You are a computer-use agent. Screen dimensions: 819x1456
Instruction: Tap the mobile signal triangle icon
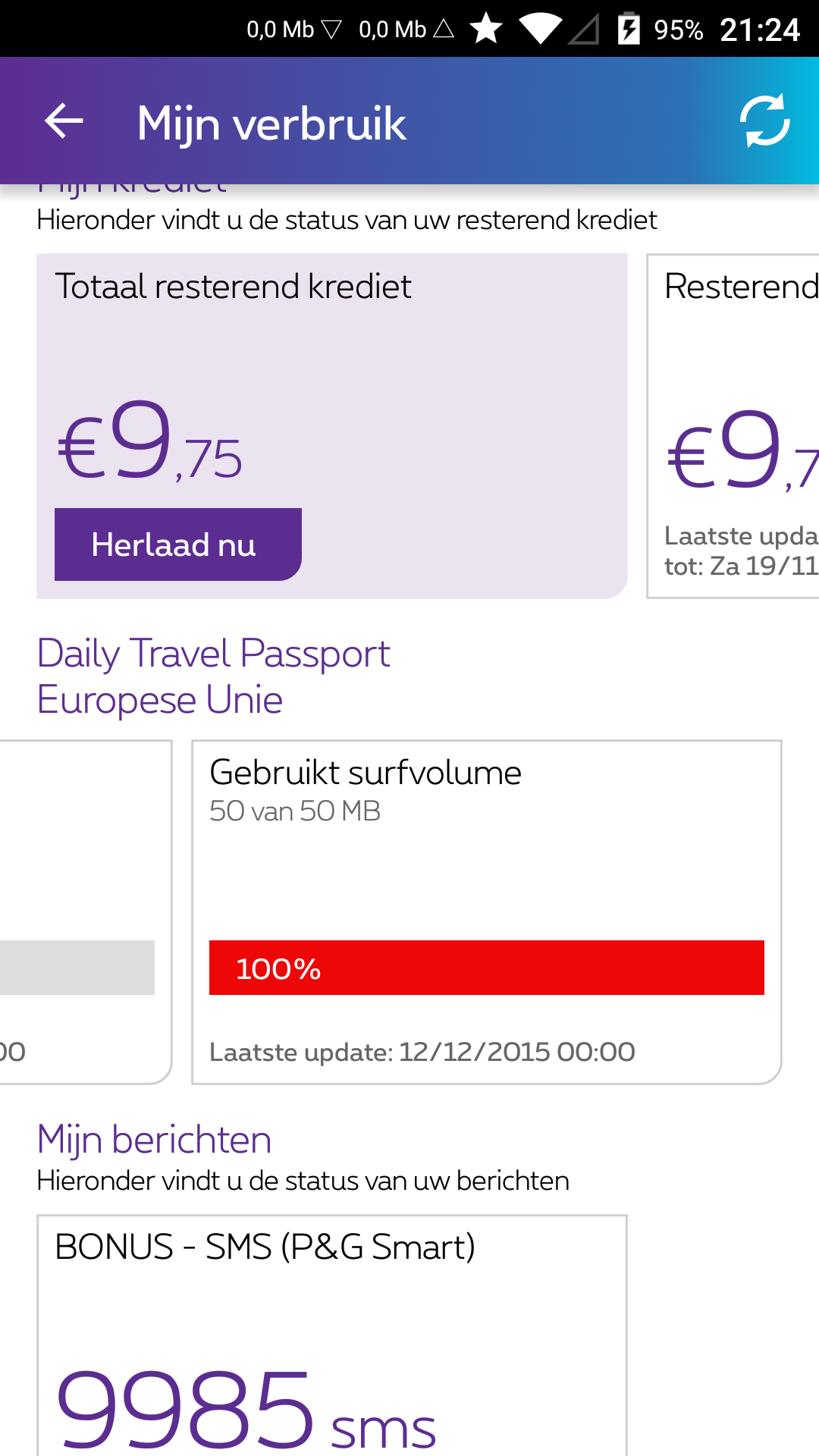[583, 29]
